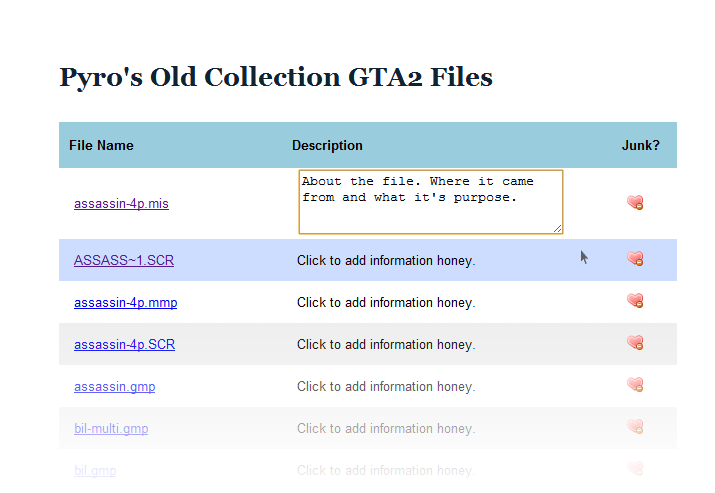Click inside the description textarea
Viewport: 715px width, 493px height.
[x=430, y=202]
